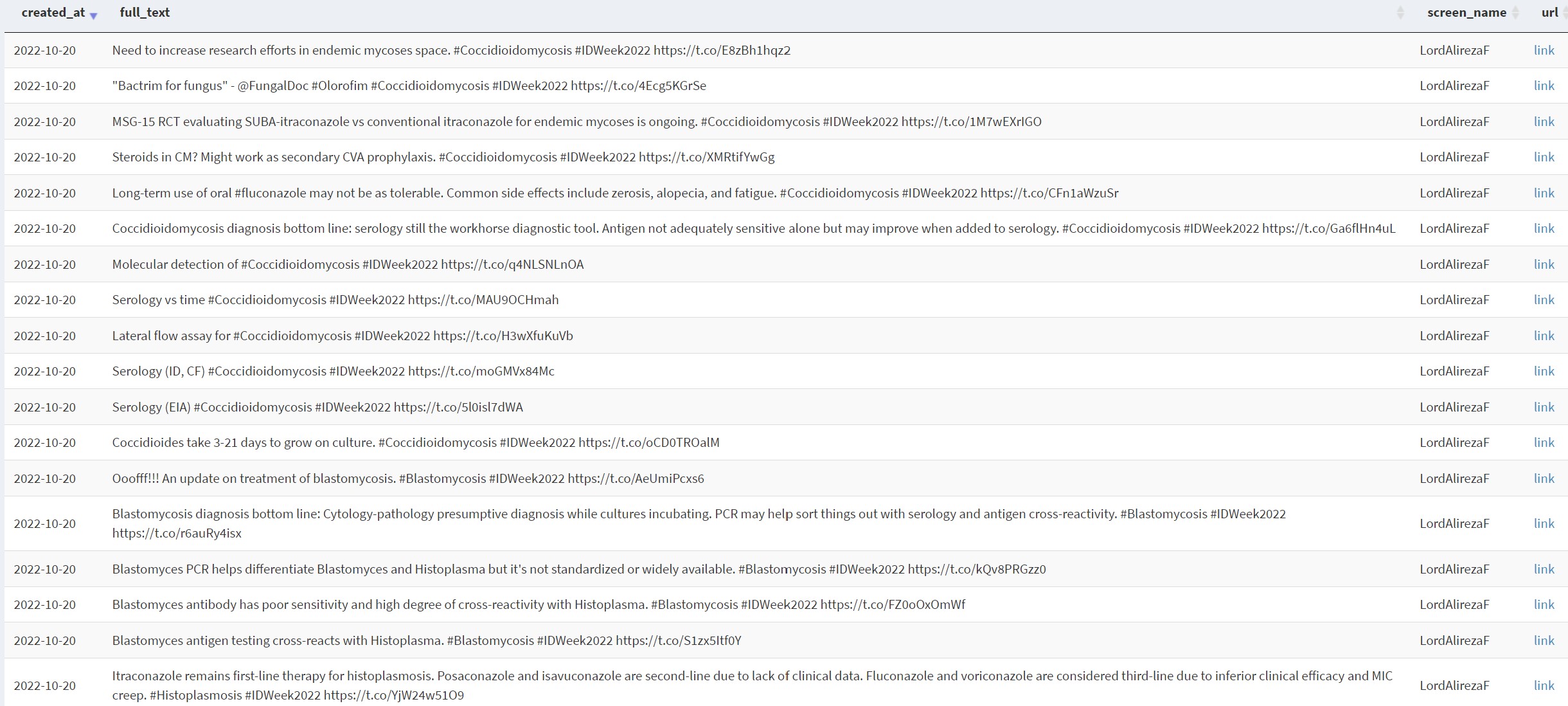Sort table by created_at column header
Viewport: 1568px width, 706px height.
click(53, 12)
